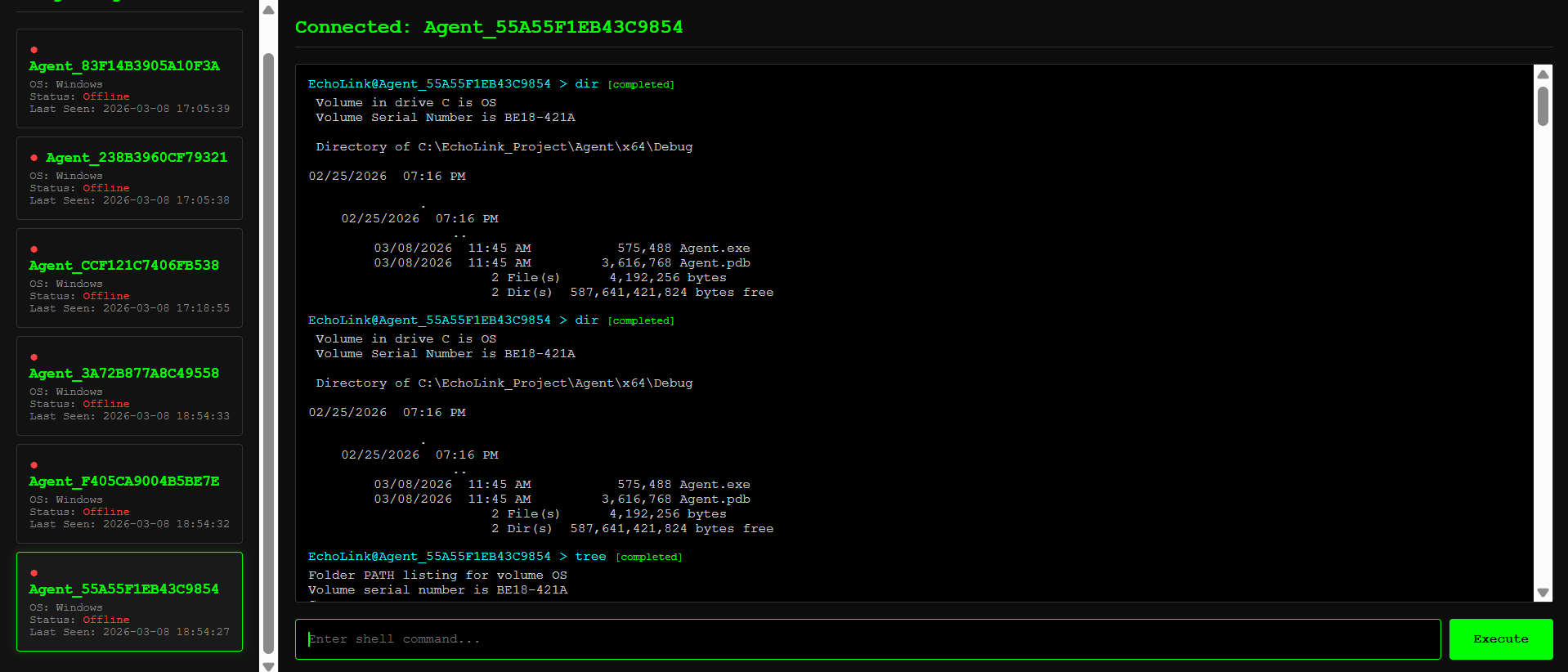This screenshot has width=1568, height=672.
Task: Click the "[completed]" tag beside the tree command
Action: point(649,558)
